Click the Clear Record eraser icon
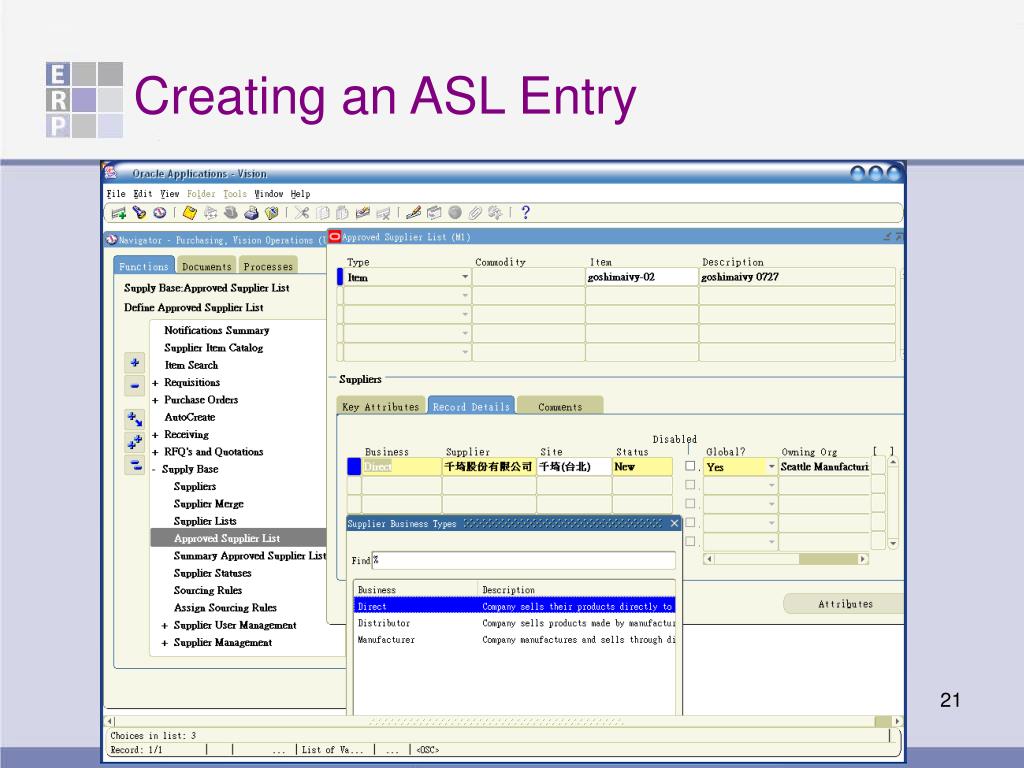Viewport: 1024px width, 768px height. click(362, 213)
